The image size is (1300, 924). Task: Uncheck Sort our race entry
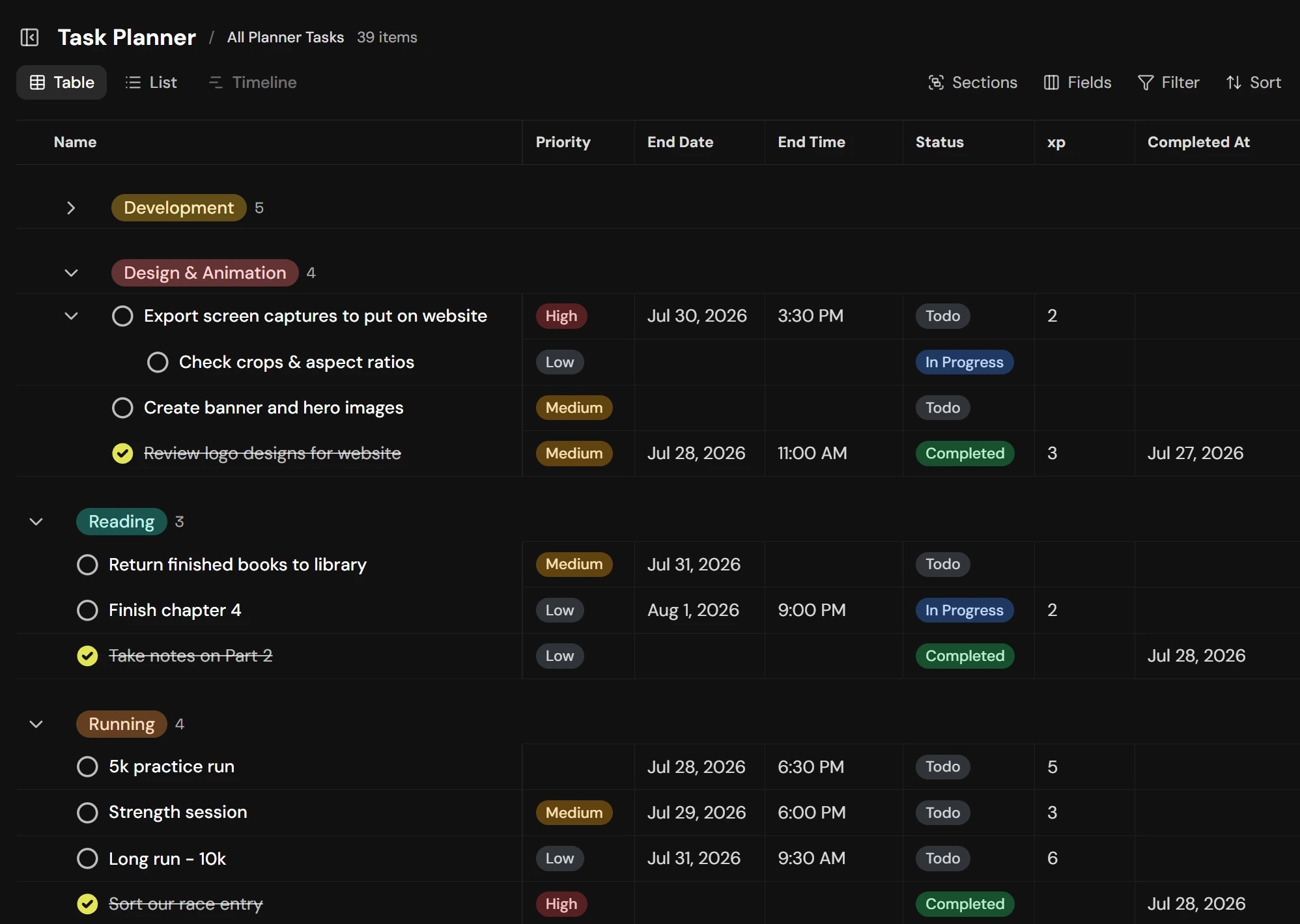pos(87,904)
